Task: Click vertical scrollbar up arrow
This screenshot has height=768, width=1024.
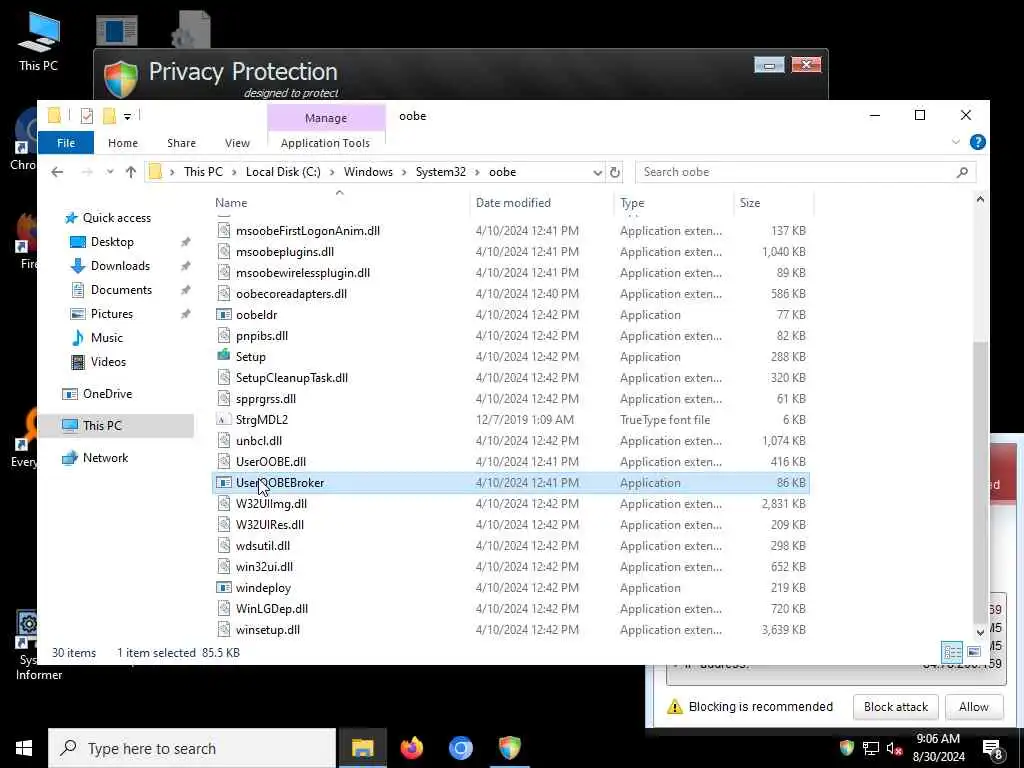Action: (x=980, y=199)
